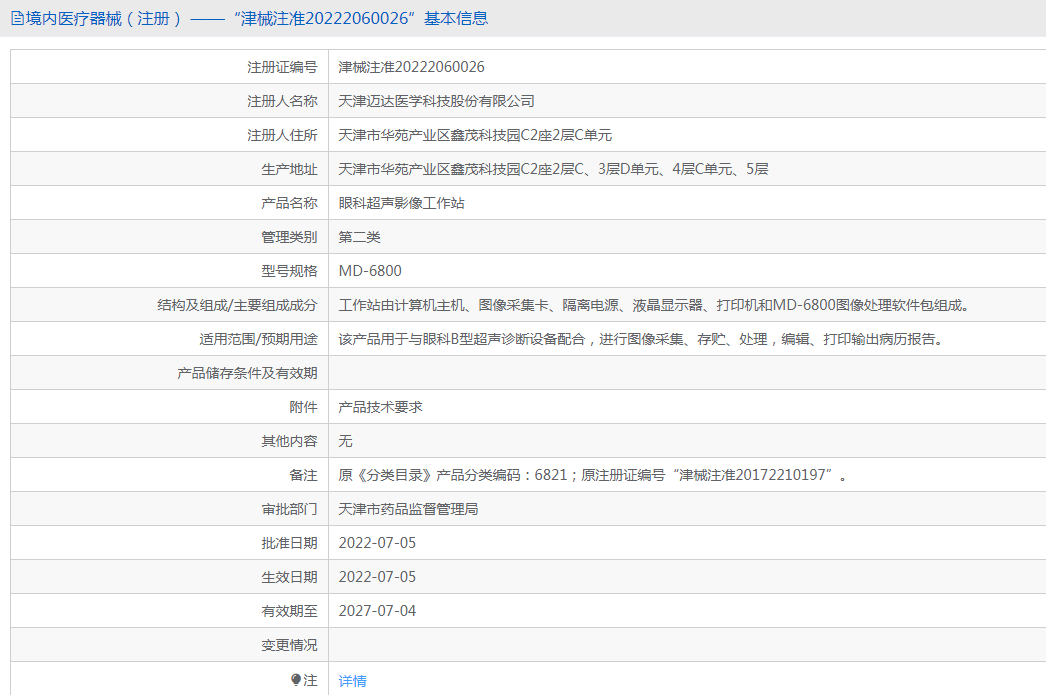This screenshot has height=695, width=1046.
Task: Select approving department 天津市药品监督管理局
Action: (408, 509)
